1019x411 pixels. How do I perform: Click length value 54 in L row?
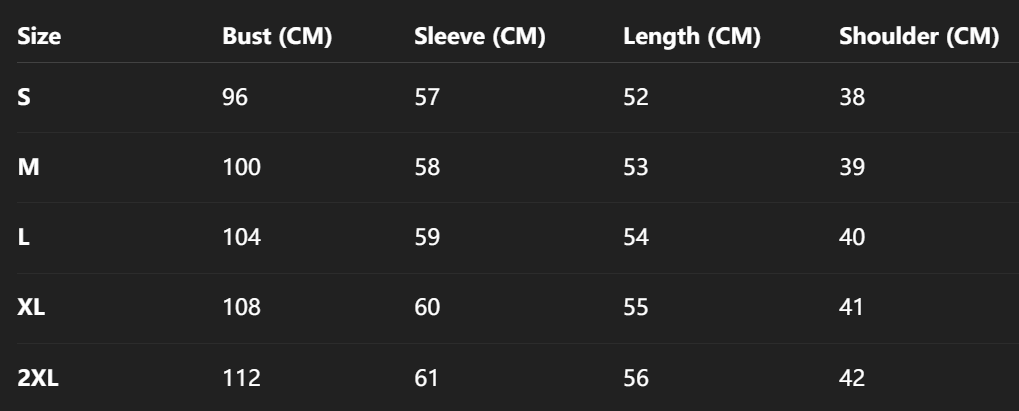(636, 238)
